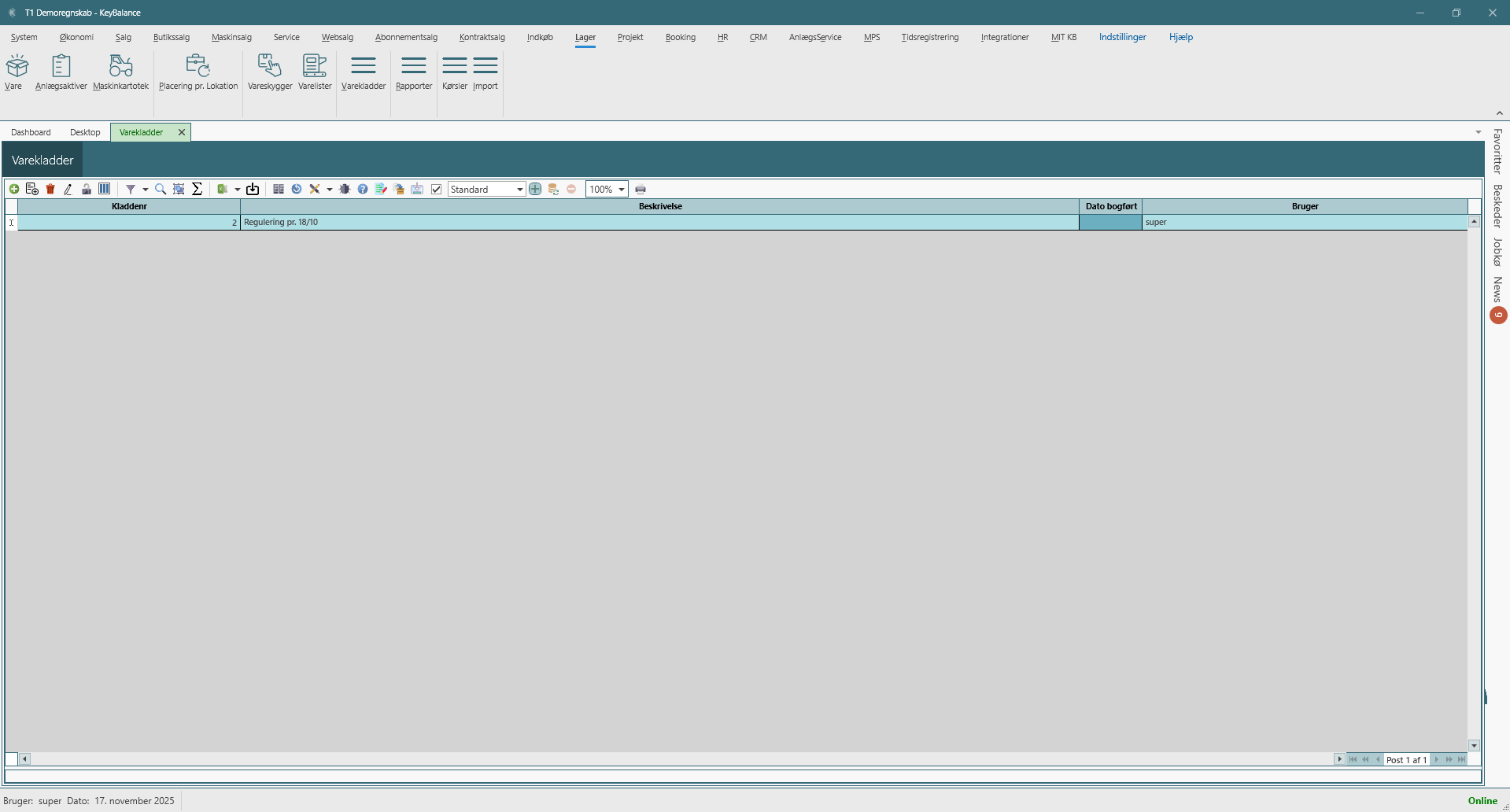The image size is (1510, 812).
Task: Close the Varekladder tab
Action: [x=182, y=132]
